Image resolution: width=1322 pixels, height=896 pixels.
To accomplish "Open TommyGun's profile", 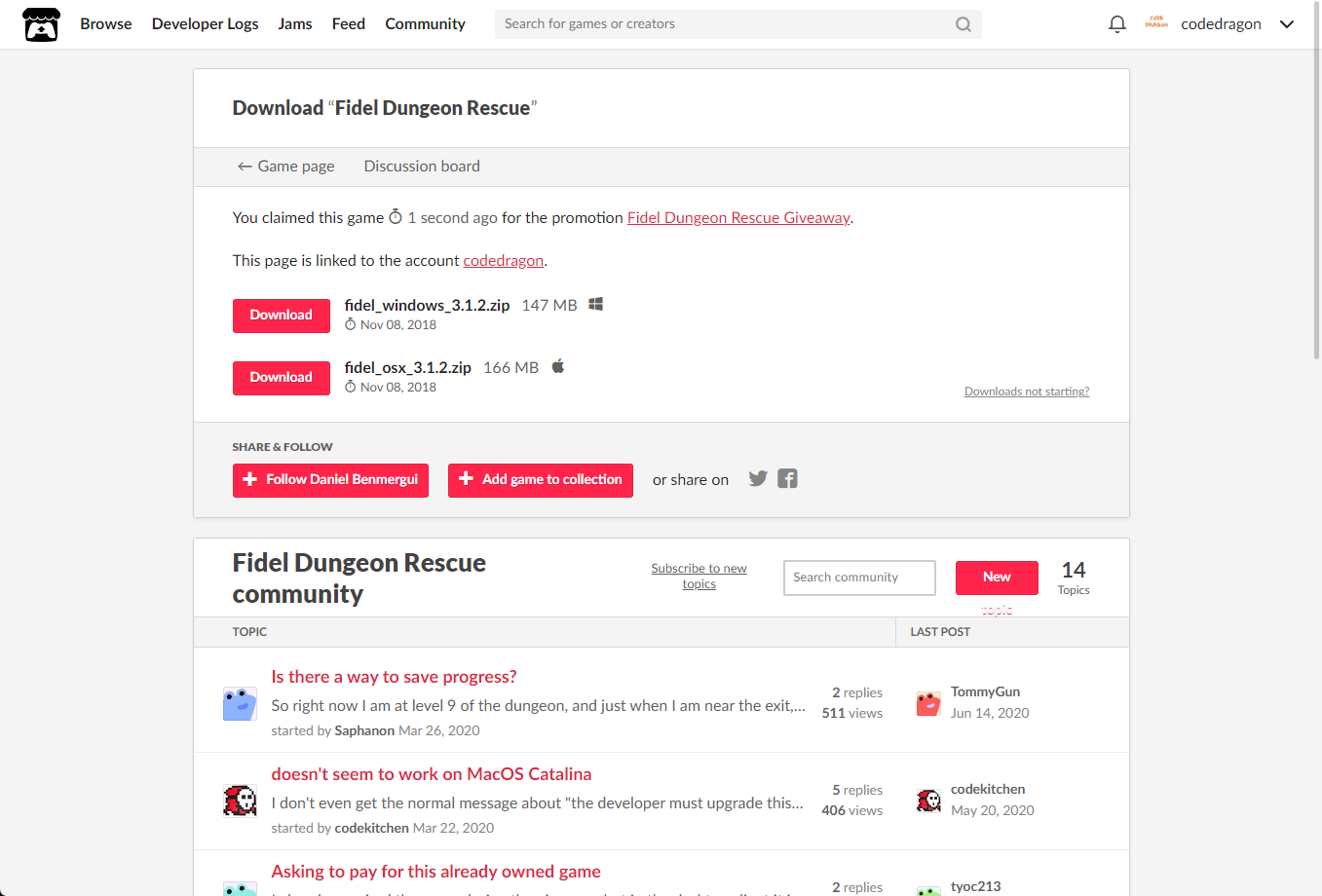I will click(986, 691).
